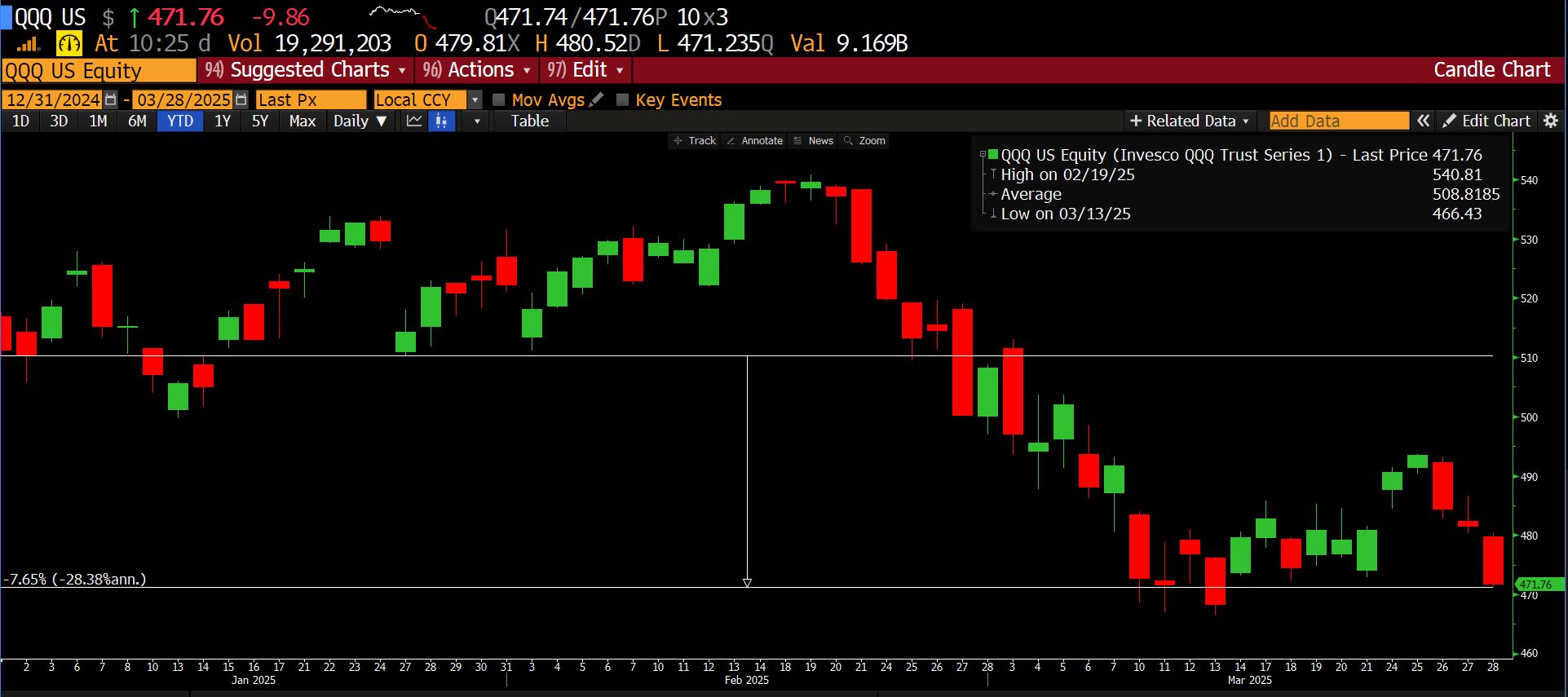The image size is (1568, 697).
Task: Collapse the QQQ US Equity legend tree
Action: (983, 154)
